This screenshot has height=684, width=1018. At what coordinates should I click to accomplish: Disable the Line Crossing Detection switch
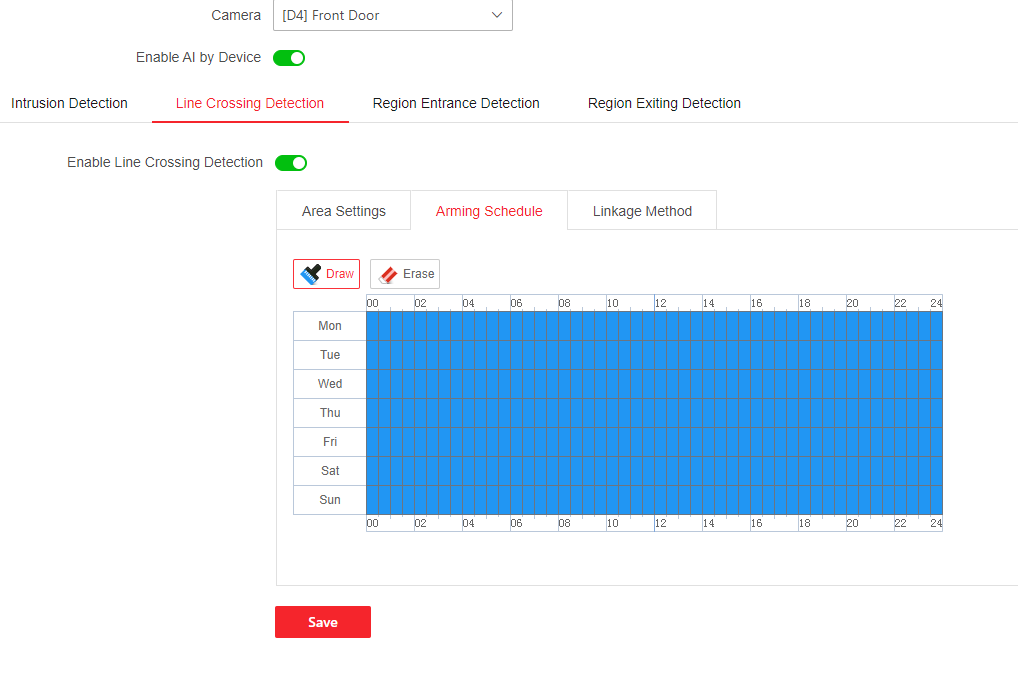291,163
